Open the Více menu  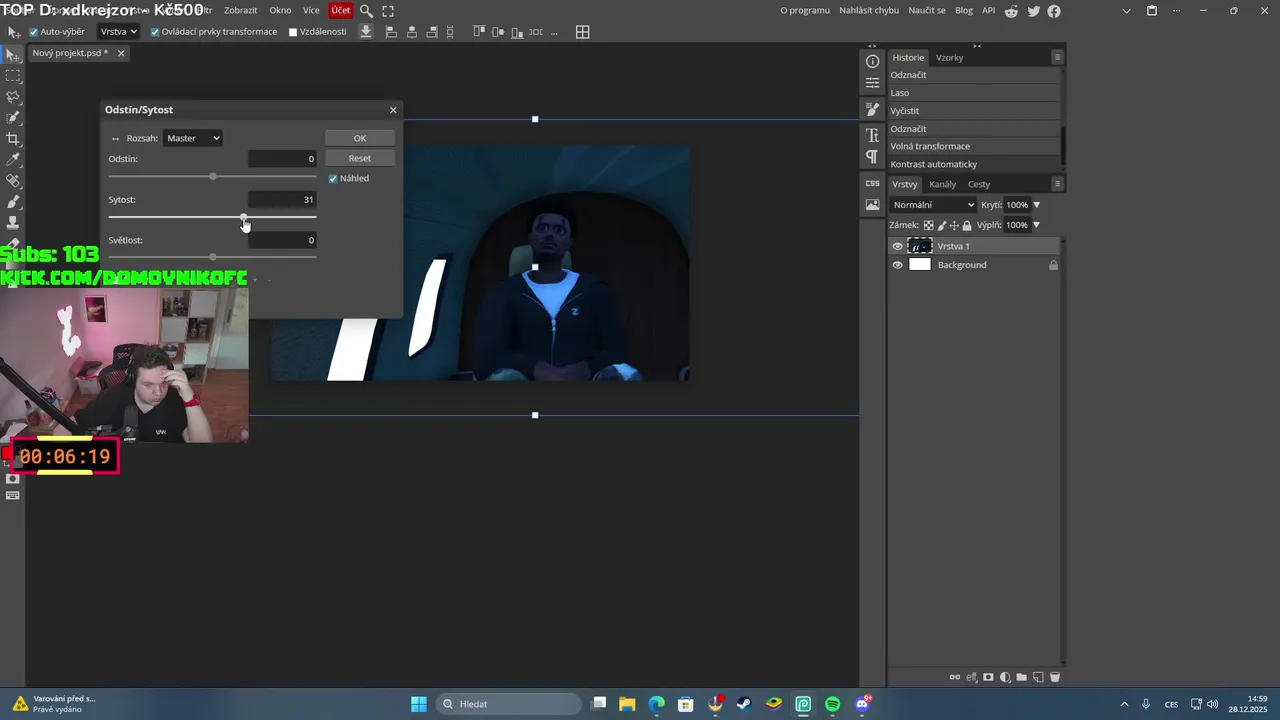[x=311, y=11]
